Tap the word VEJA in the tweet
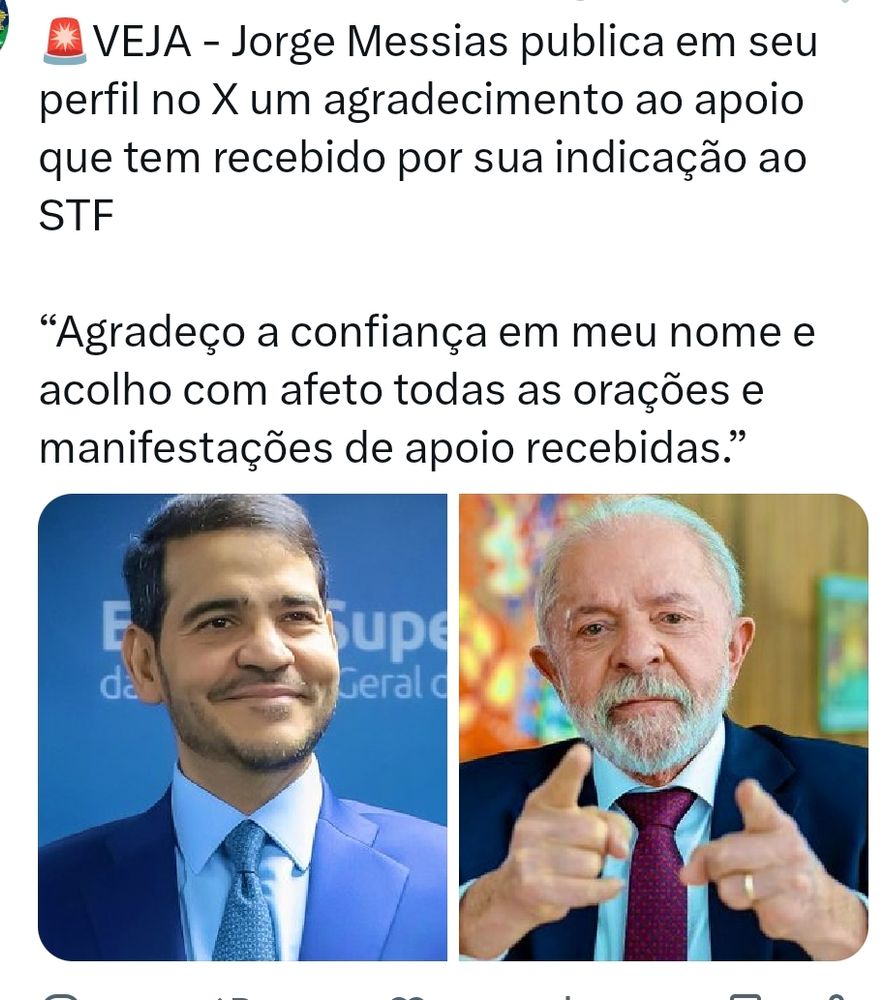The height and width of the screenshot is (1000, 887). click(x=142, y=42)
